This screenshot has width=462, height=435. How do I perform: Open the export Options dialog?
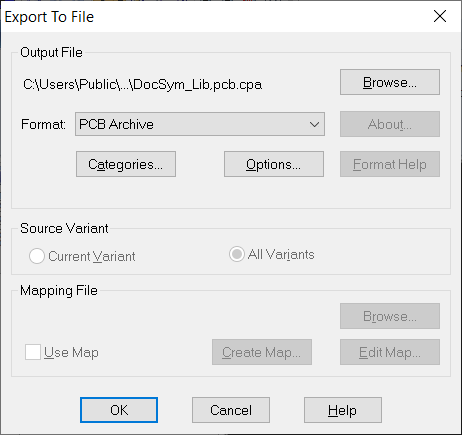[274, 164]
